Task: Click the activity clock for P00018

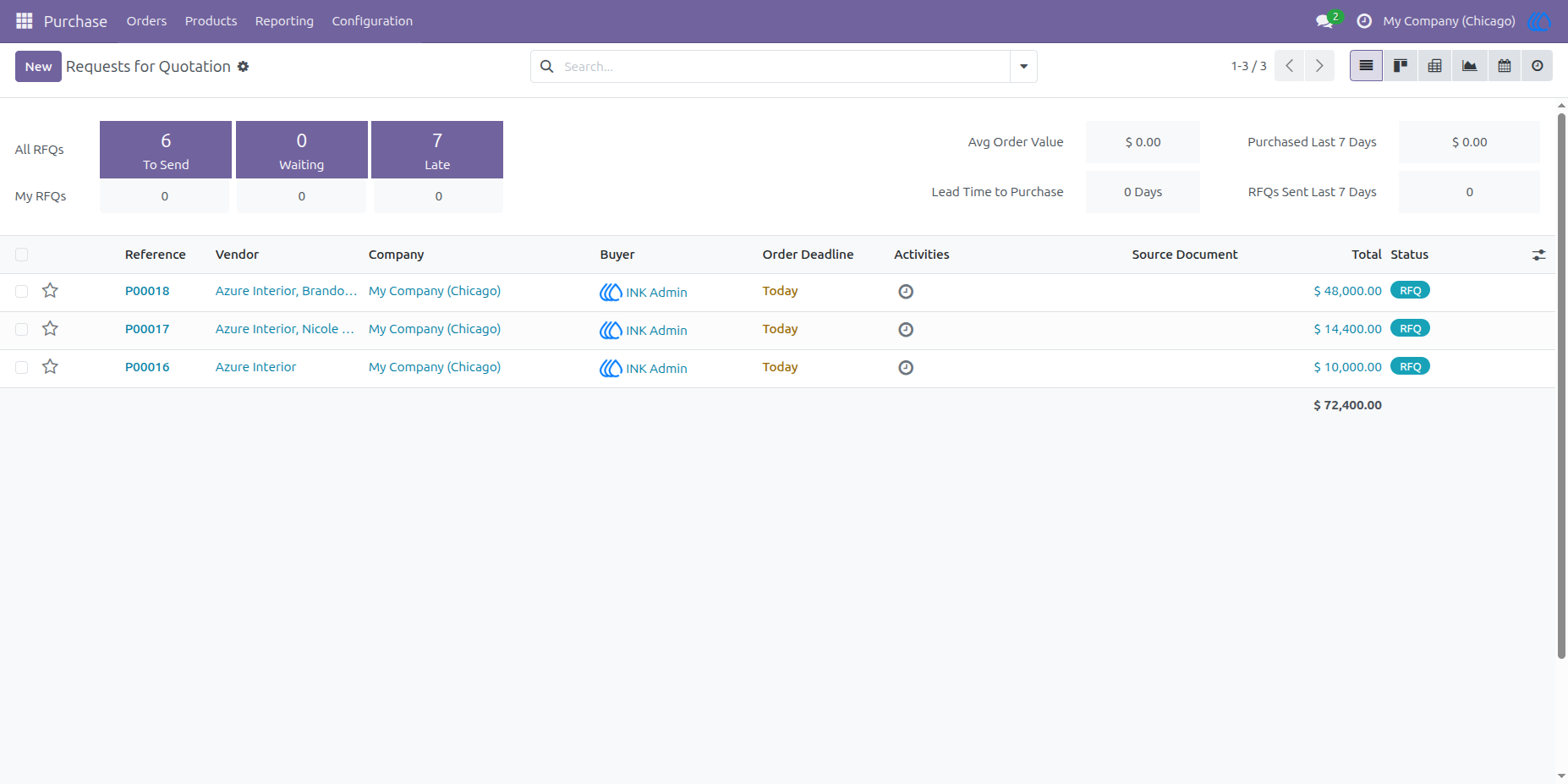Action: coord(906,292)
